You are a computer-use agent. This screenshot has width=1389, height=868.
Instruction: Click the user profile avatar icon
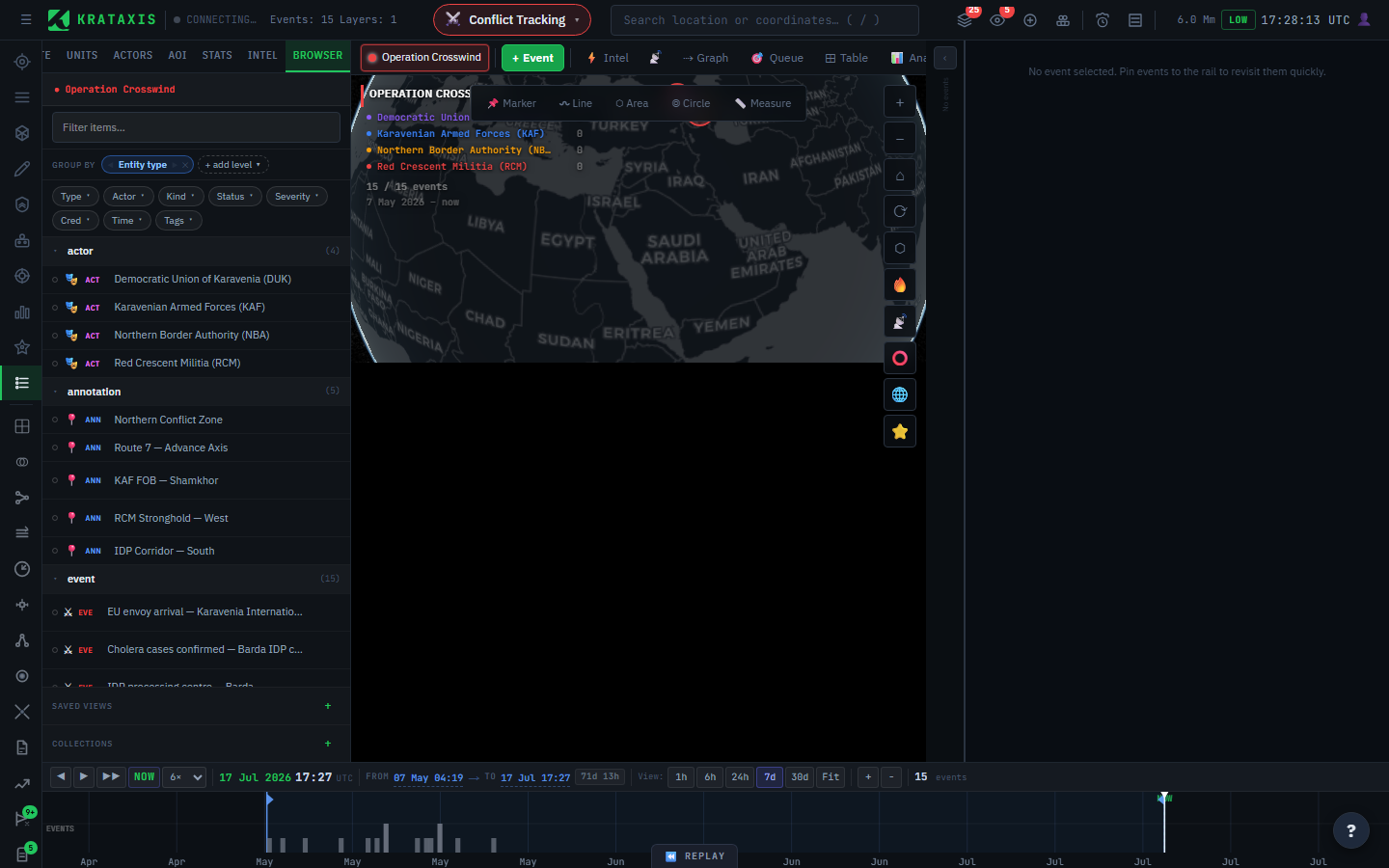pos(1364,19)
